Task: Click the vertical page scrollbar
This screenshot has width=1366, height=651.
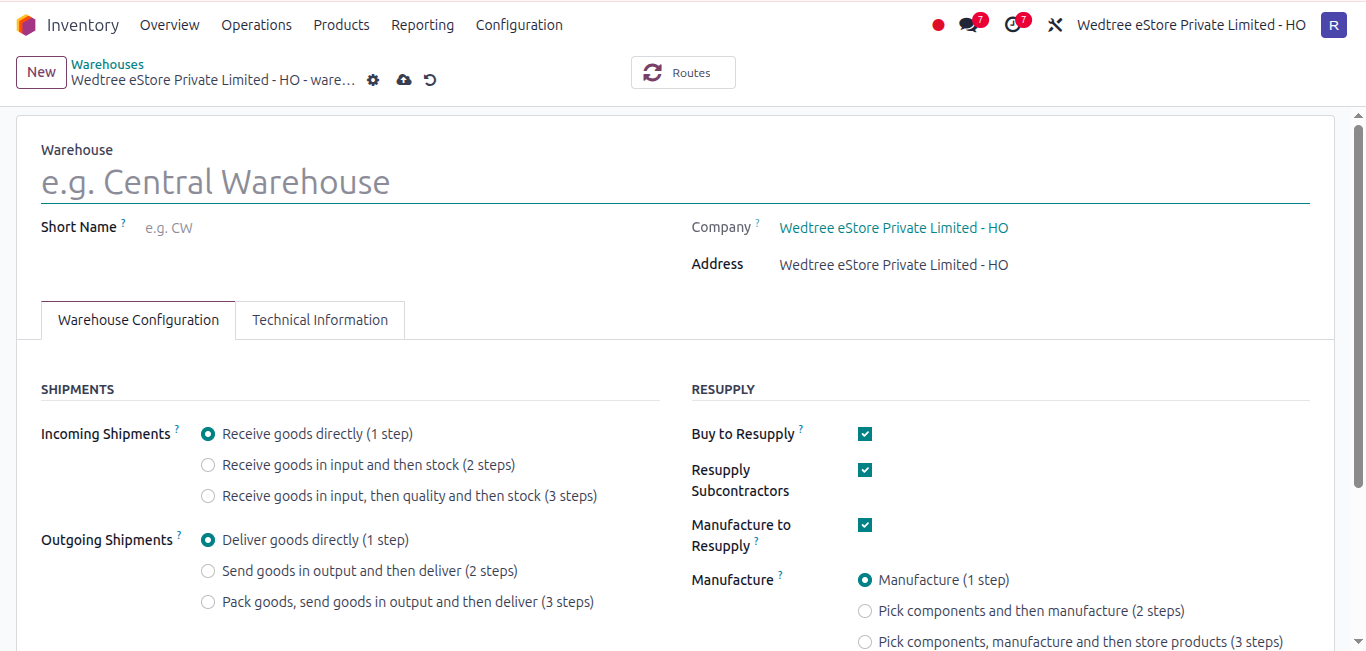Action: click(1358, 306)
